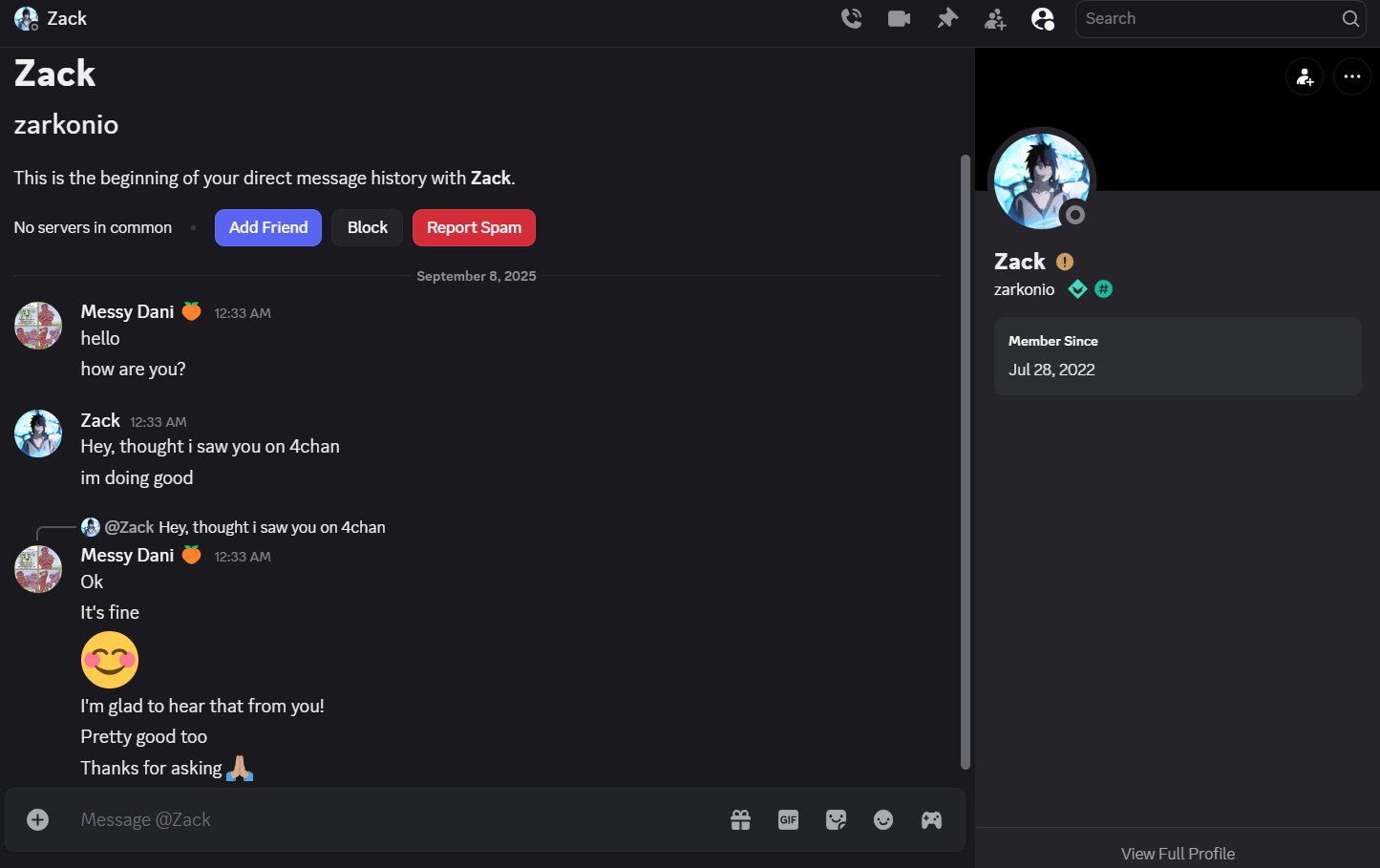Add friends to this DM
Viewport: 1380px width, 868px height.
point(995,19)
